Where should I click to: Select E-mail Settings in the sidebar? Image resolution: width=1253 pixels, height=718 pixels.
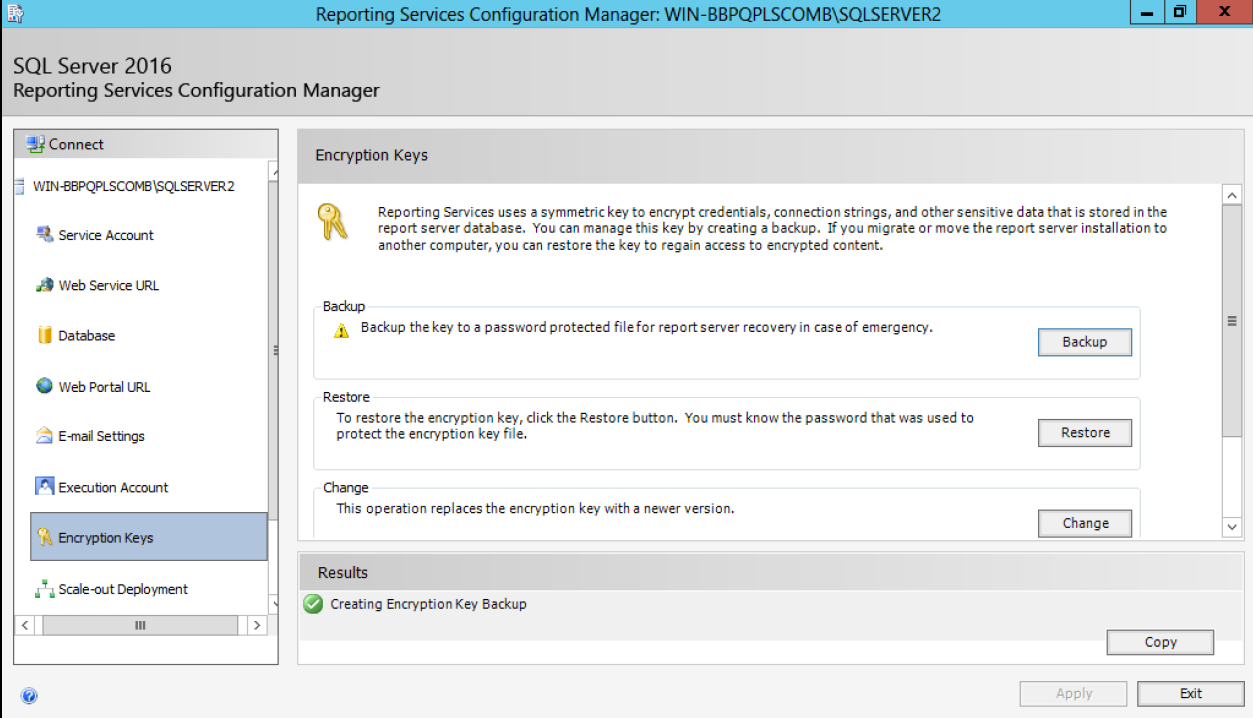[x=101, y=436]
